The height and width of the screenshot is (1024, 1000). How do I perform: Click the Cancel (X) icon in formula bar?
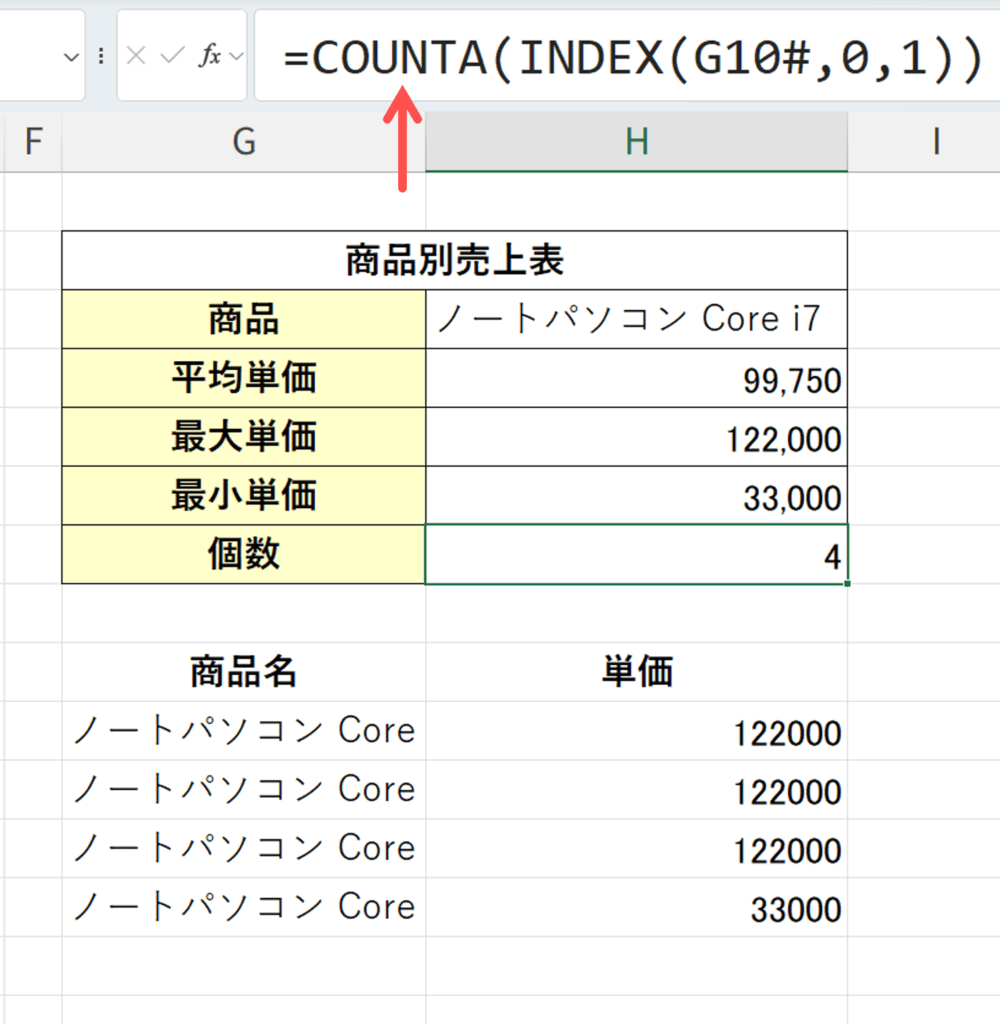[137, 56]
